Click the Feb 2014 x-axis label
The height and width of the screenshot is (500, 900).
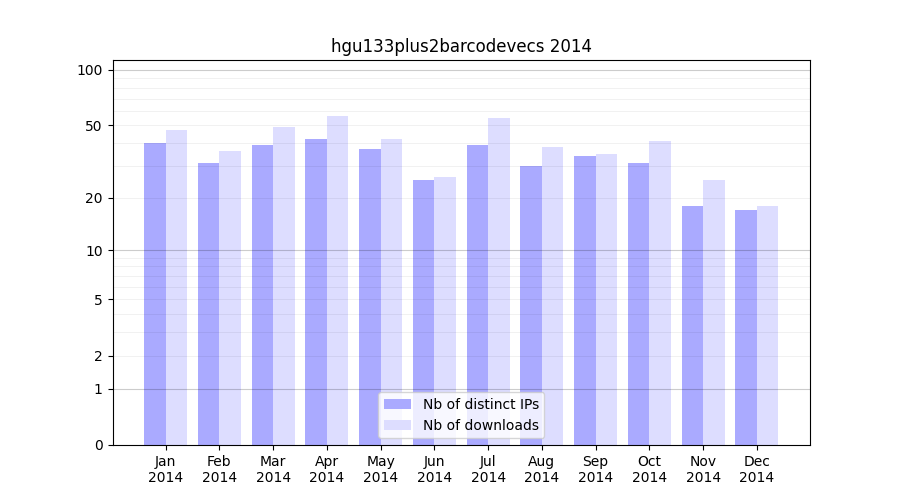[219, 469]
